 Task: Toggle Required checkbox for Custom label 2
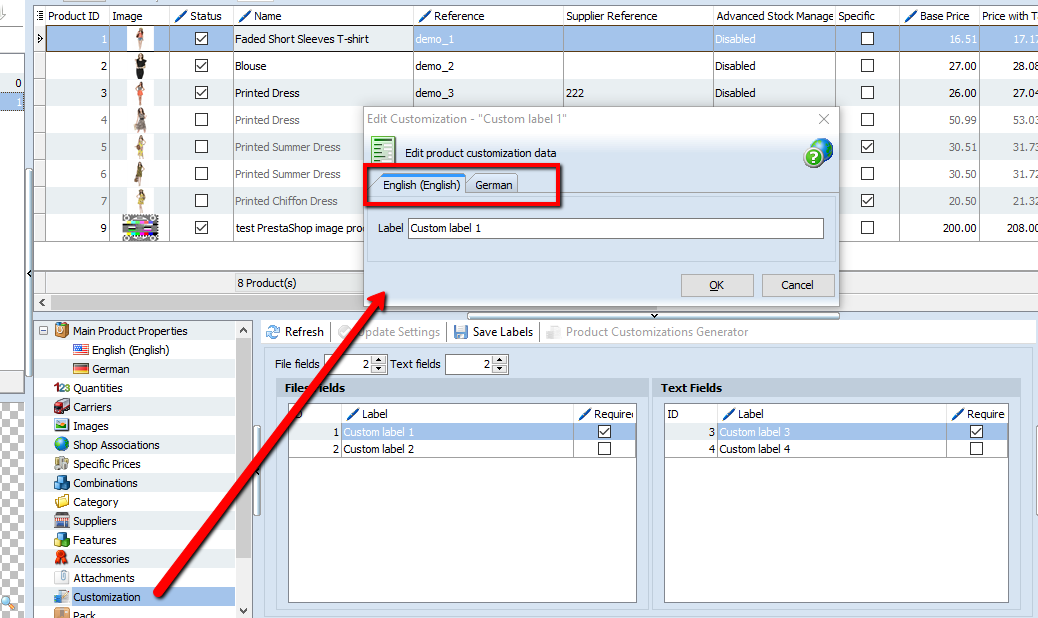coord(604,449)
